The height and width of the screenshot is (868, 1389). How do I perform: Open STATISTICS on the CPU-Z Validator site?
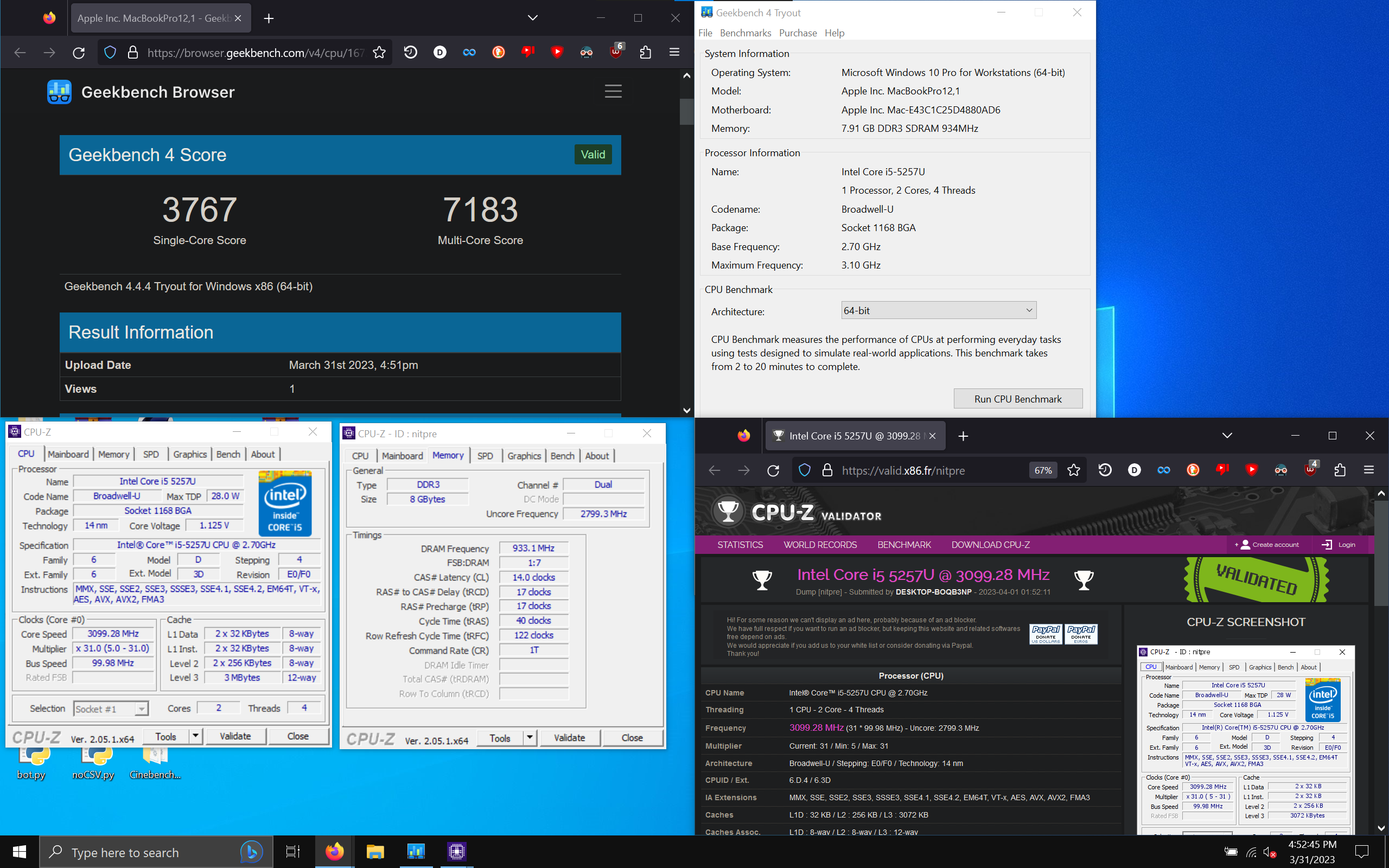coord(740,545)
